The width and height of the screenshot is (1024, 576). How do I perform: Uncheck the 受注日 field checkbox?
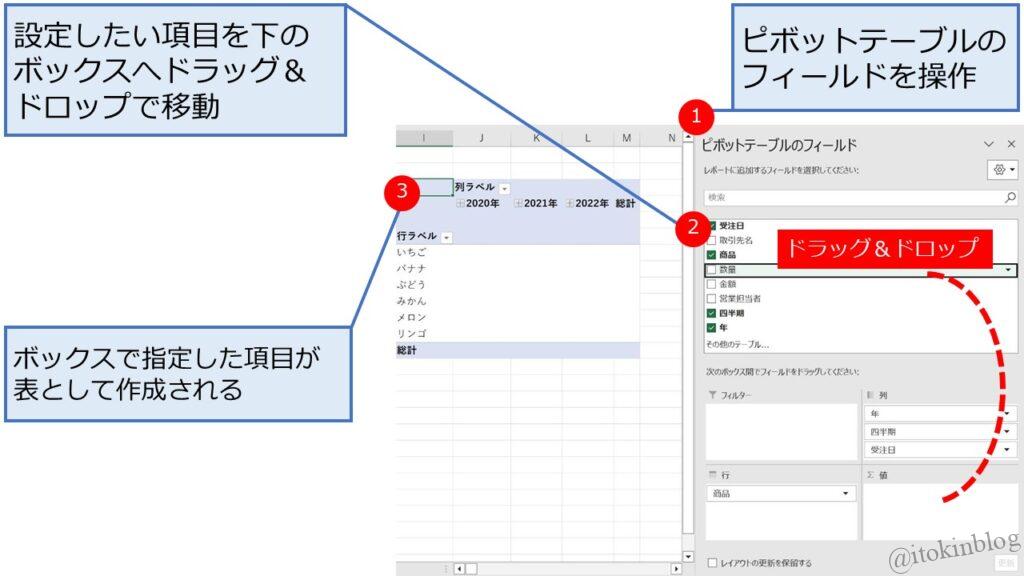pyautogui.click(x=712, y=226)
